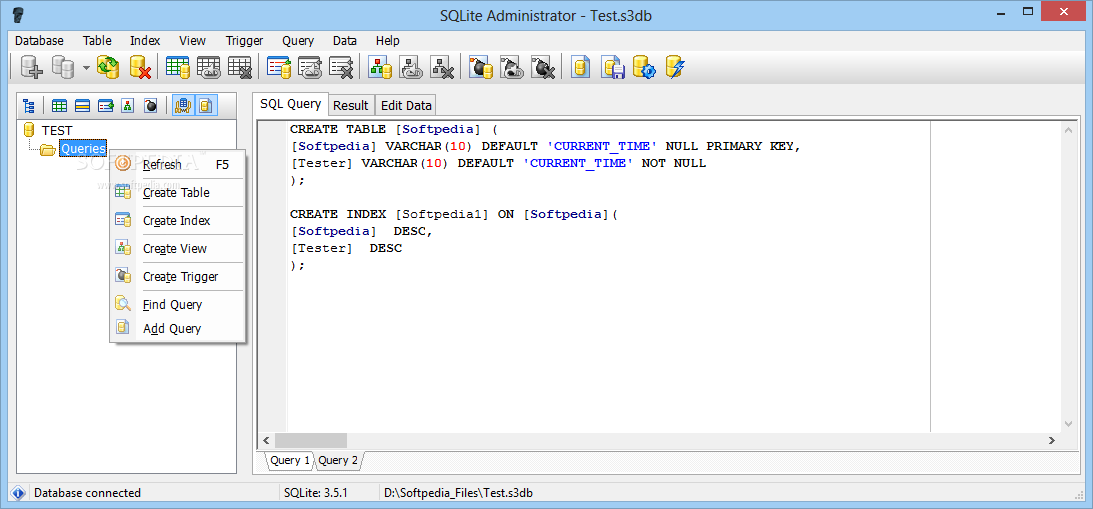Click the Refresh database toolbar icon

pyautogui.click(x=108, y=67)
